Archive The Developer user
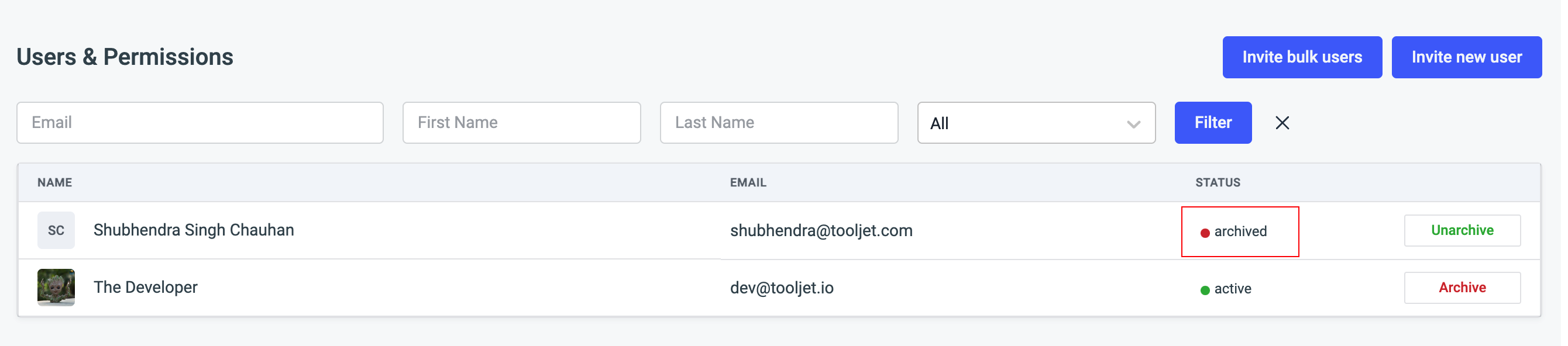 click(x=1462, y=288)
